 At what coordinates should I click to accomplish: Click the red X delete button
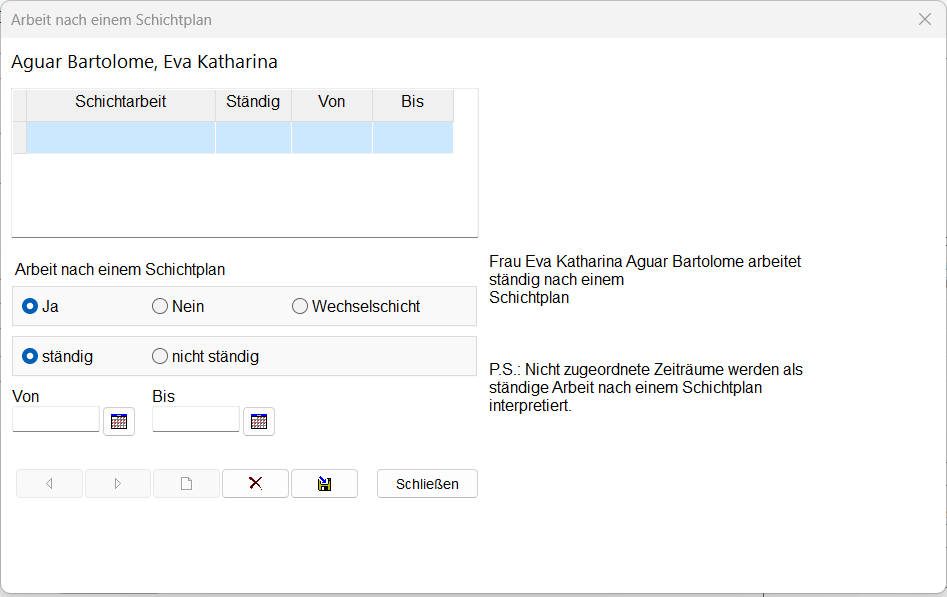coord(255,484)
